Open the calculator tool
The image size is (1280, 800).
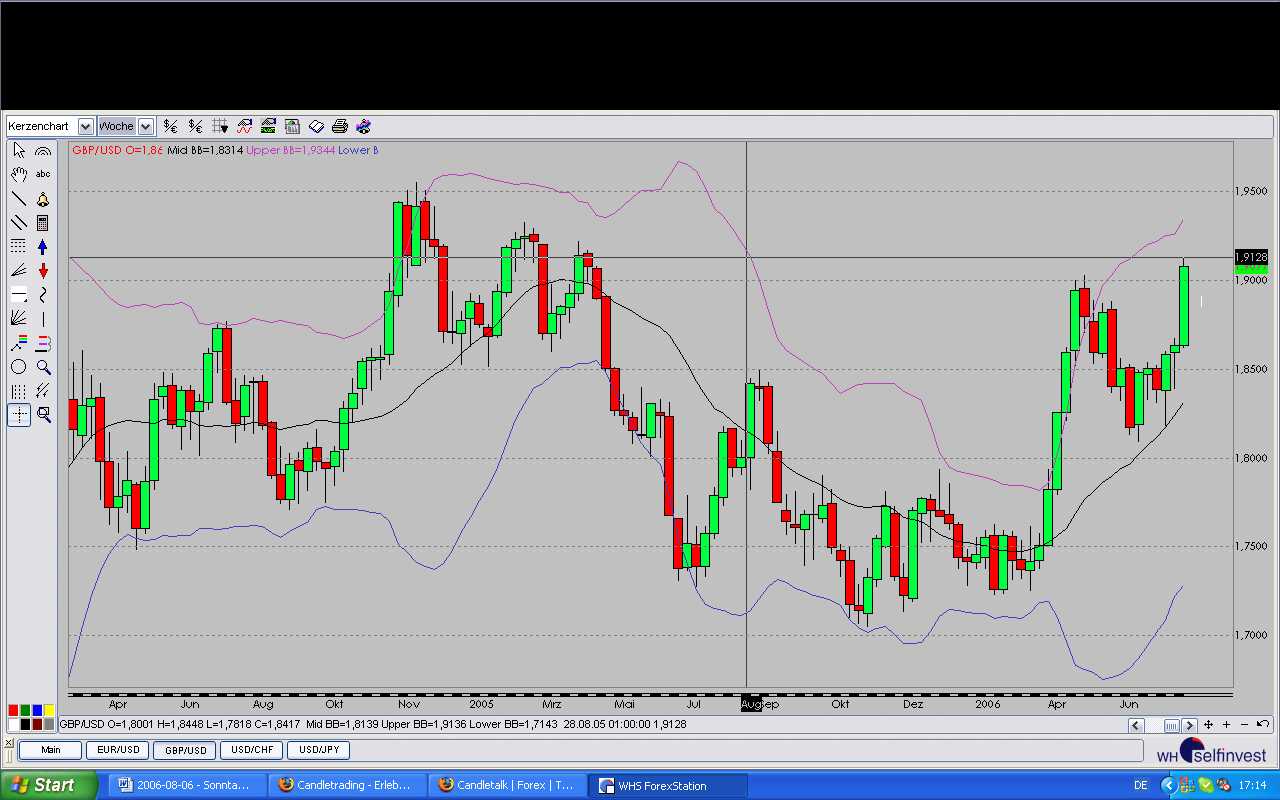[43, 223]
